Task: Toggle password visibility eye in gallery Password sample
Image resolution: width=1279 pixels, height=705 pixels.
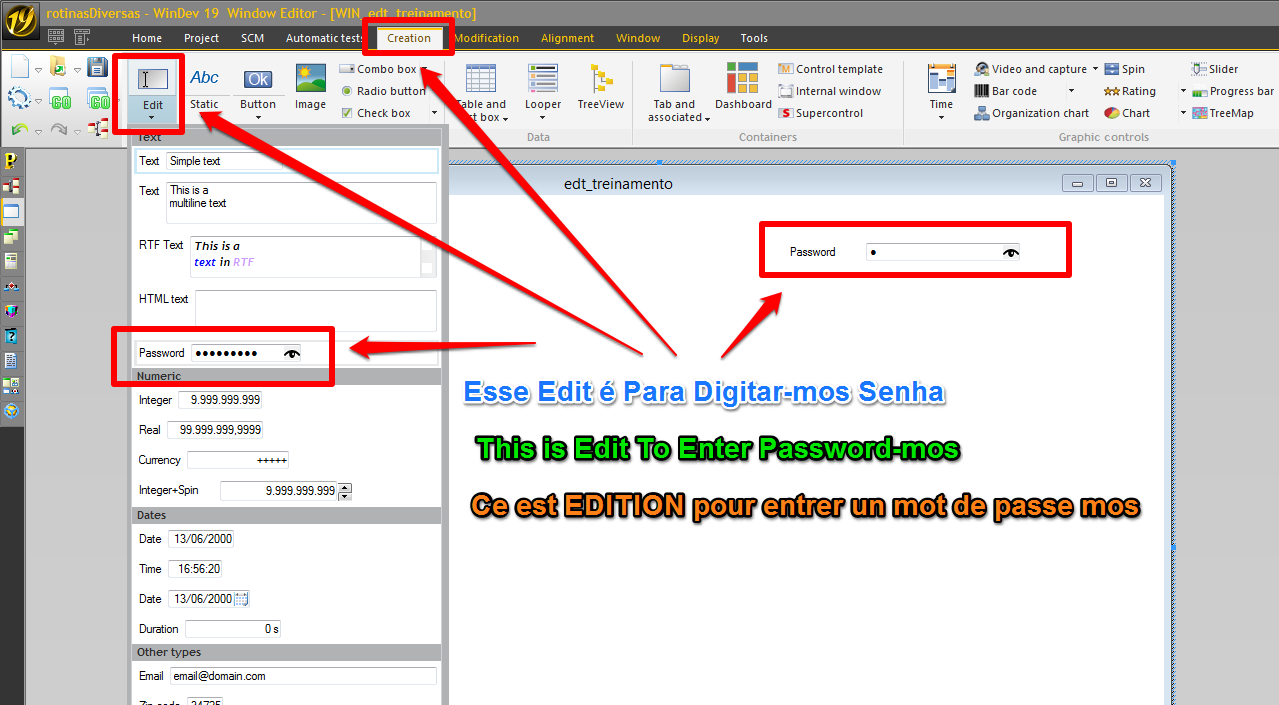Action: click(292, 353)
